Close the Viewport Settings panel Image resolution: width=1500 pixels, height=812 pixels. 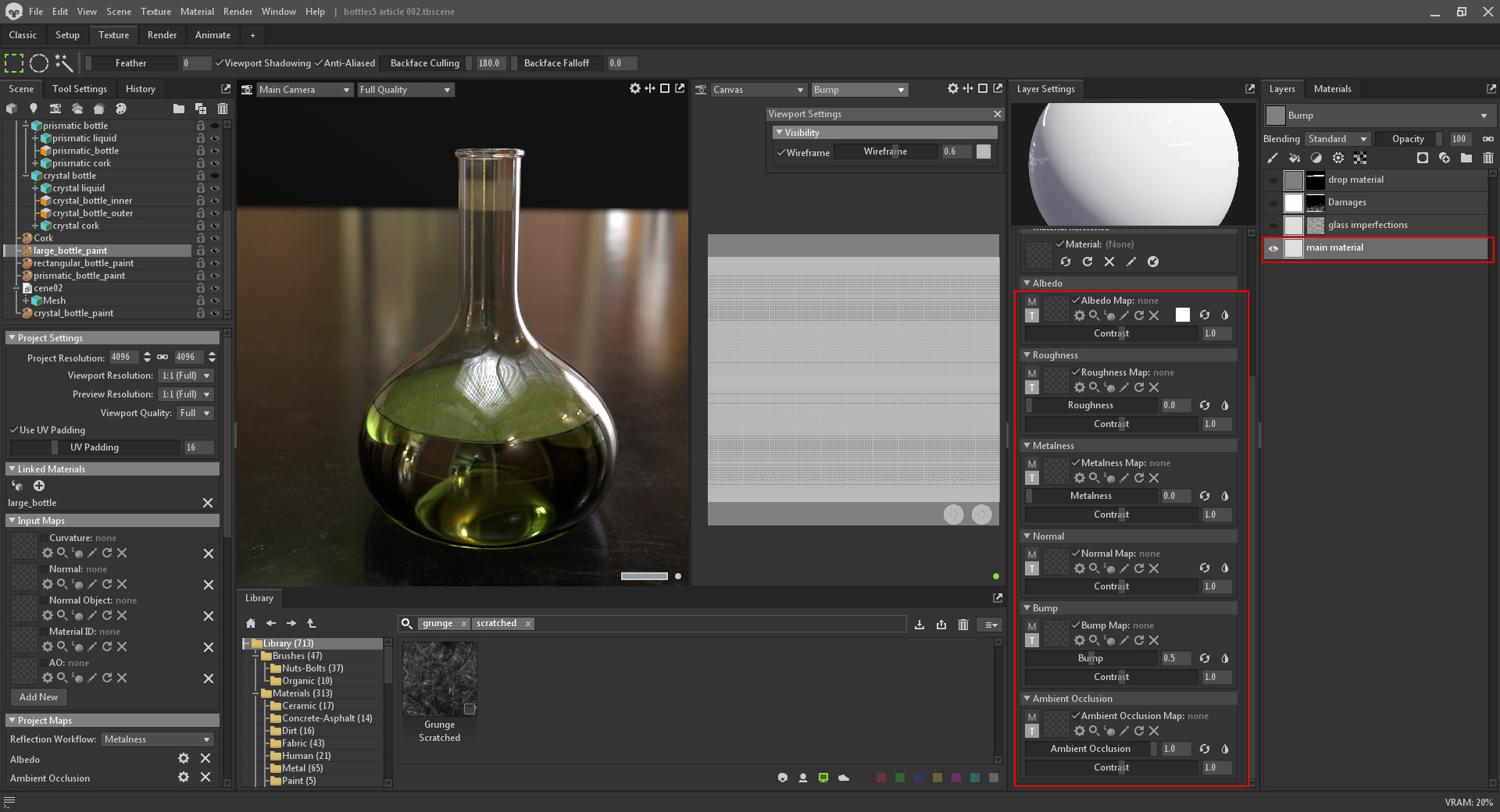(997, 114)
